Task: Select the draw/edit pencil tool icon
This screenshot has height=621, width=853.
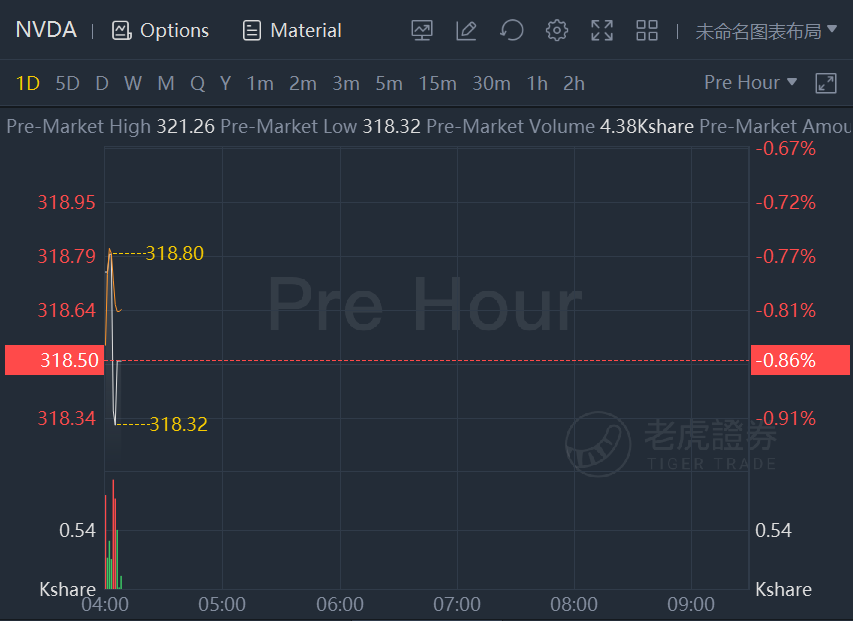Action: [466, 30]
